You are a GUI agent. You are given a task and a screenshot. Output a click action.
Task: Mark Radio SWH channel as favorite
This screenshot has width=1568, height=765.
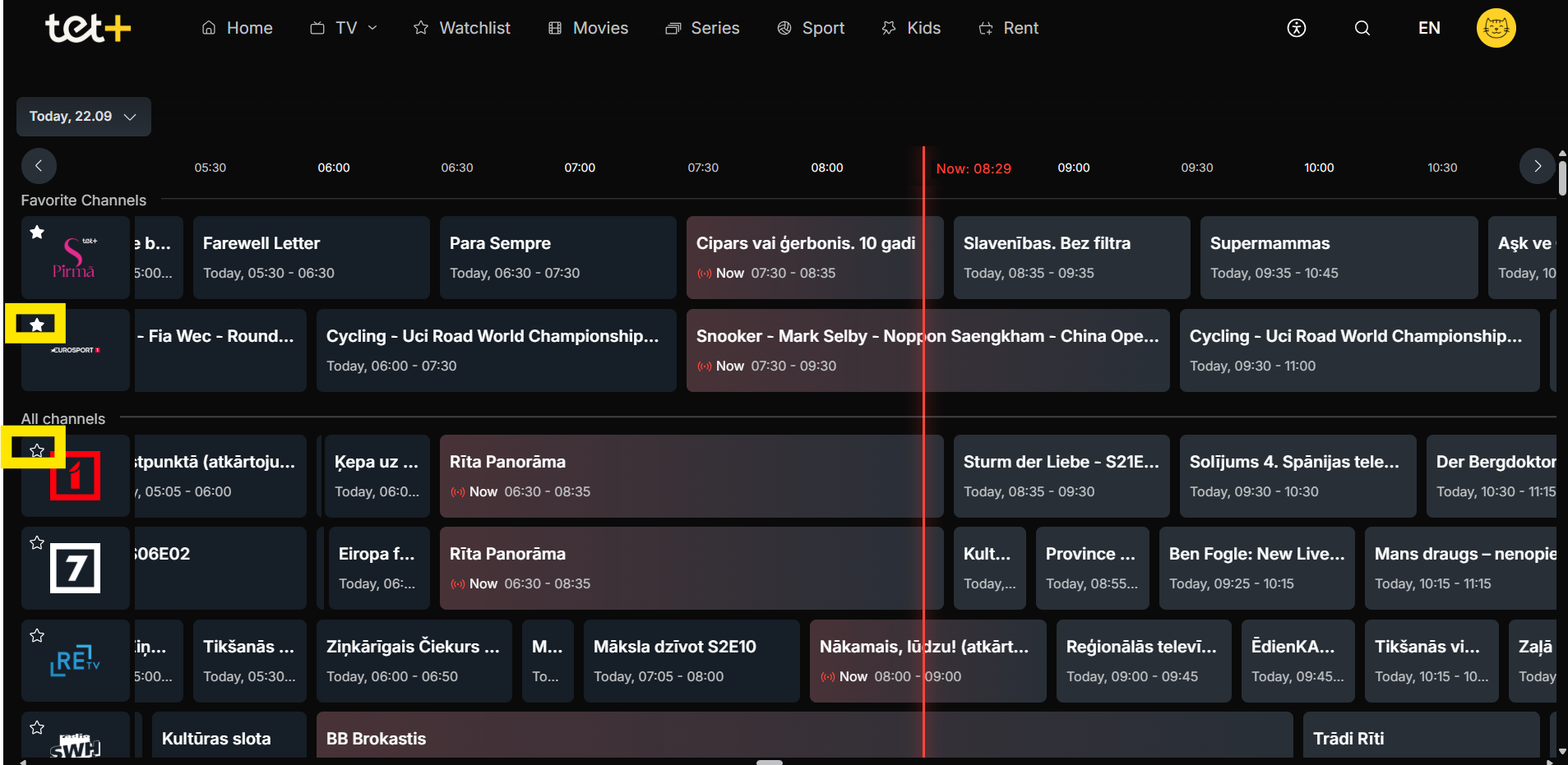coord(37,727)
